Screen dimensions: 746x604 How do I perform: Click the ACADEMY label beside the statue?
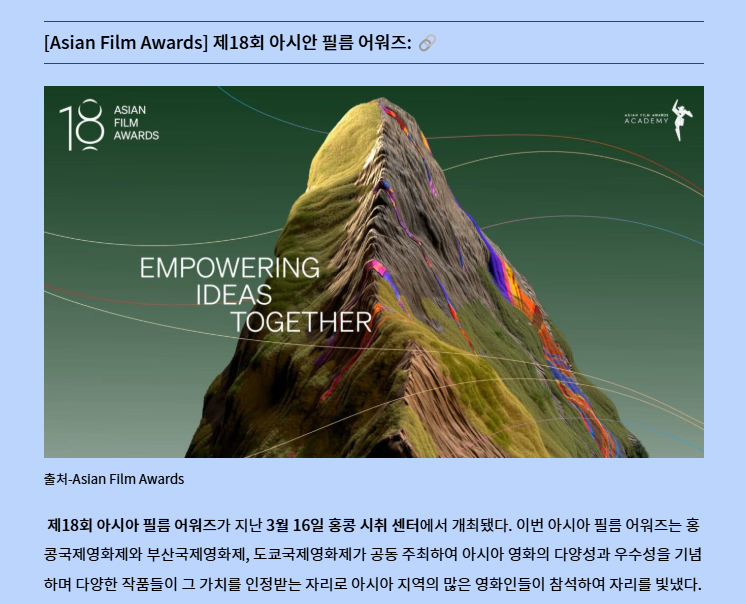pyautogui.click(x=646, y=121)
